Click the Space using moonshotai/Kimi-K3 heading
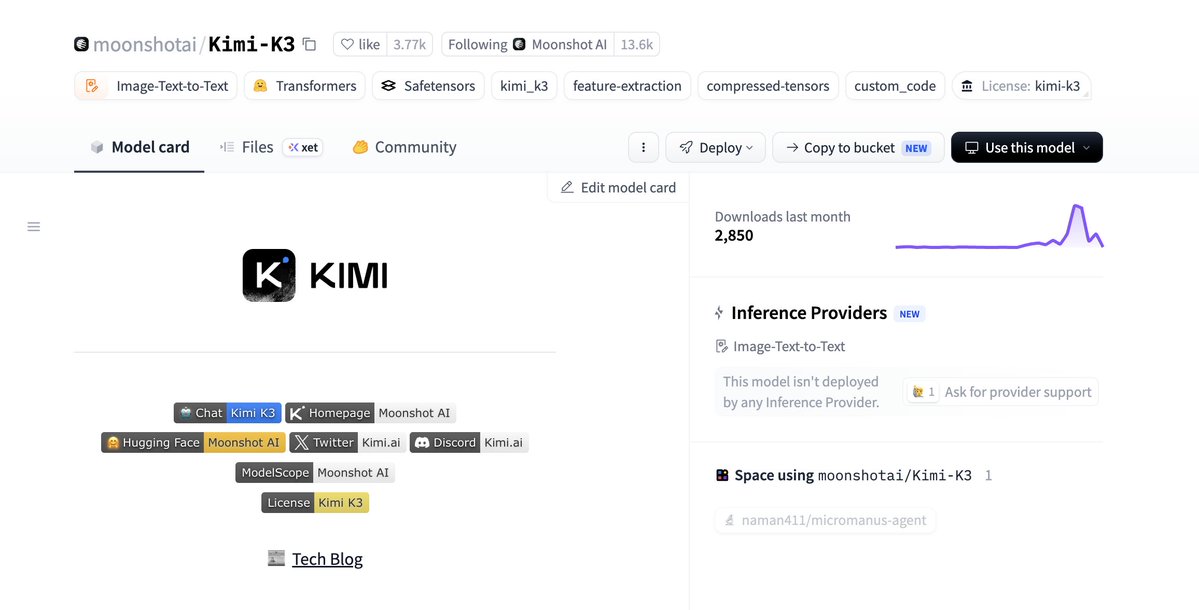 [853, 475]
